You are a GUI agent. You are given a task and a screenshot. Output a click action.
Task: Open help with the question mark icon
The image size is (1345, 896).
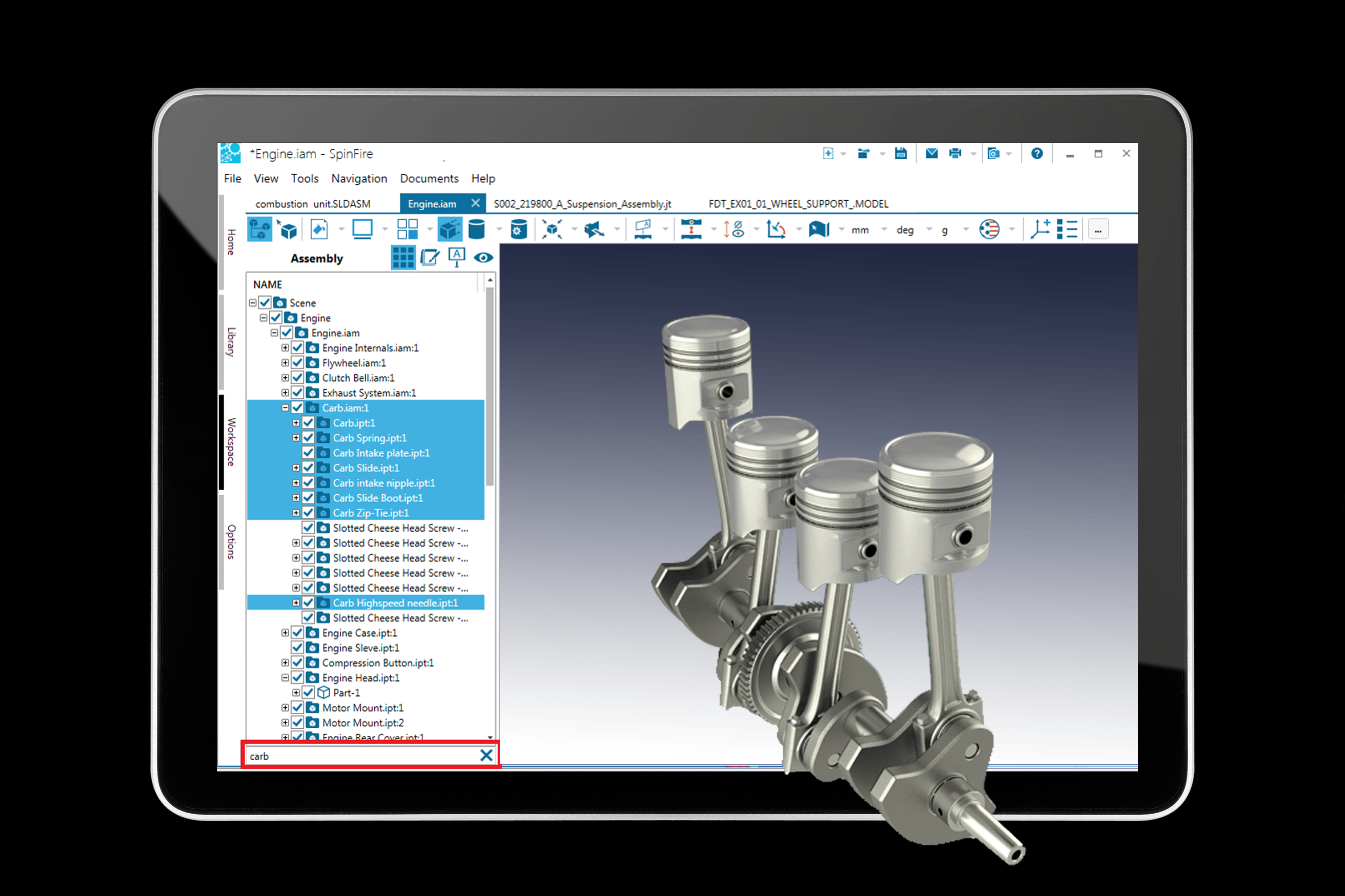click(1037, 153)
